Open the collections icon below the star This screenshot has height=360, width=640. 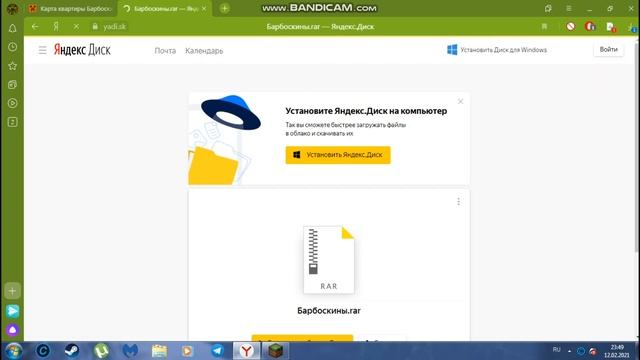pos(13,84)
